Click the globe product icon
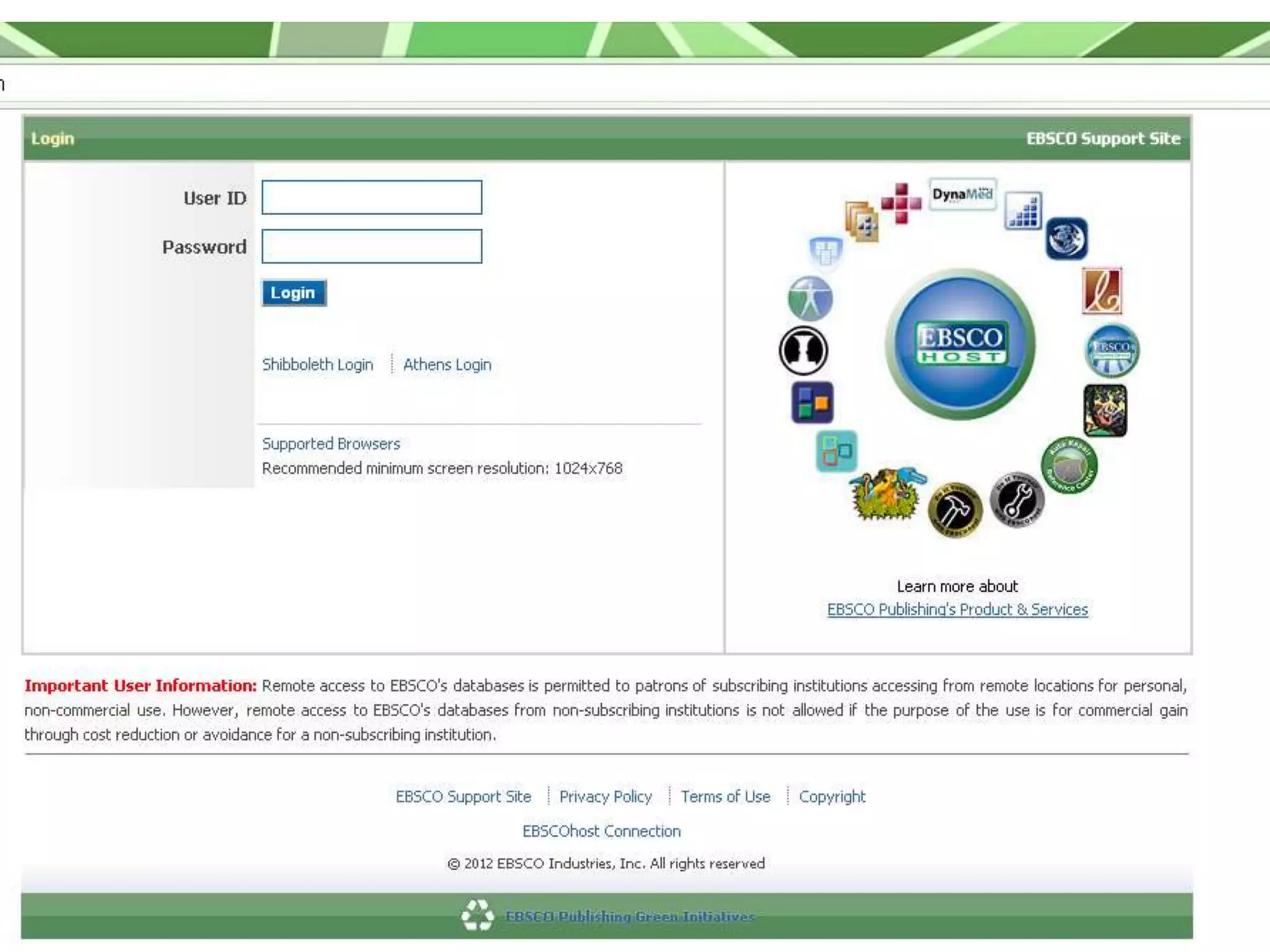The width and height of the screenshot is (1270, 952). (1066, 238)
